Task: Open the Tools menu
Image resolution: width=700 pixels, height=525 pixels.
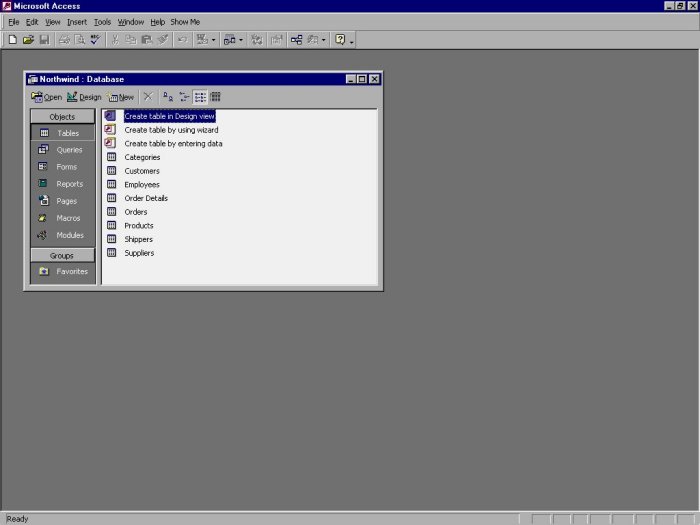Action: coord(102,21)
